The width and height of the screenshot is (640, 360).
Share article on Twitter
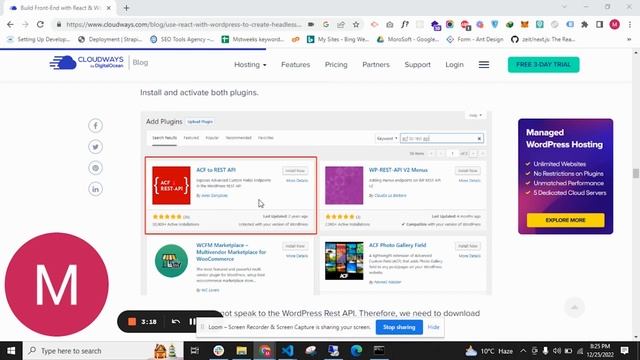click(96, 147)
